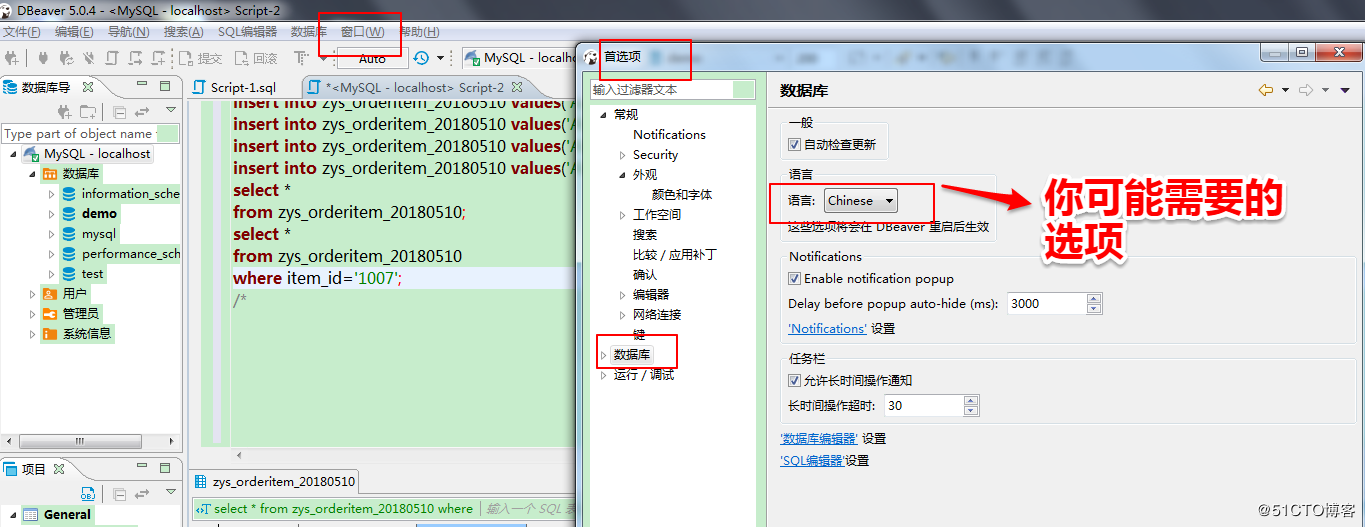Click the transaction log clock icon
1365x527 pixels.
[421, 58]
